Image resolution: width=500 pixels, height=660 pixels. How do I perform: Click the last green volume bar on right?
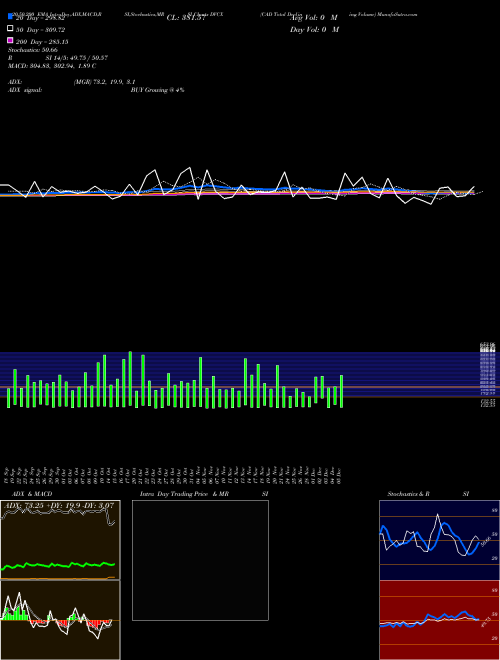tap(341, 391)
